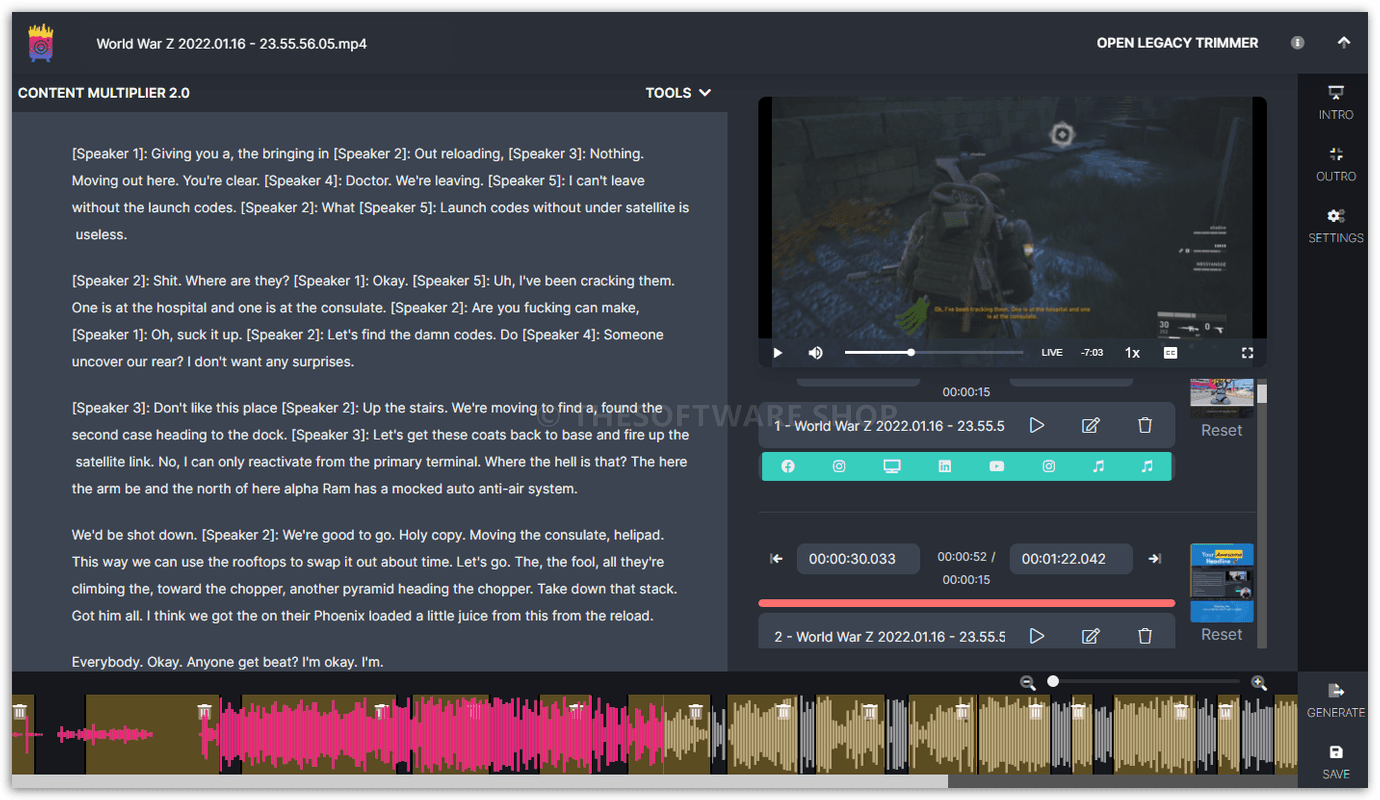Delete clip 2 - World War Z
This screenshot has width=1380, height=800.
(x=1145, y=636)
